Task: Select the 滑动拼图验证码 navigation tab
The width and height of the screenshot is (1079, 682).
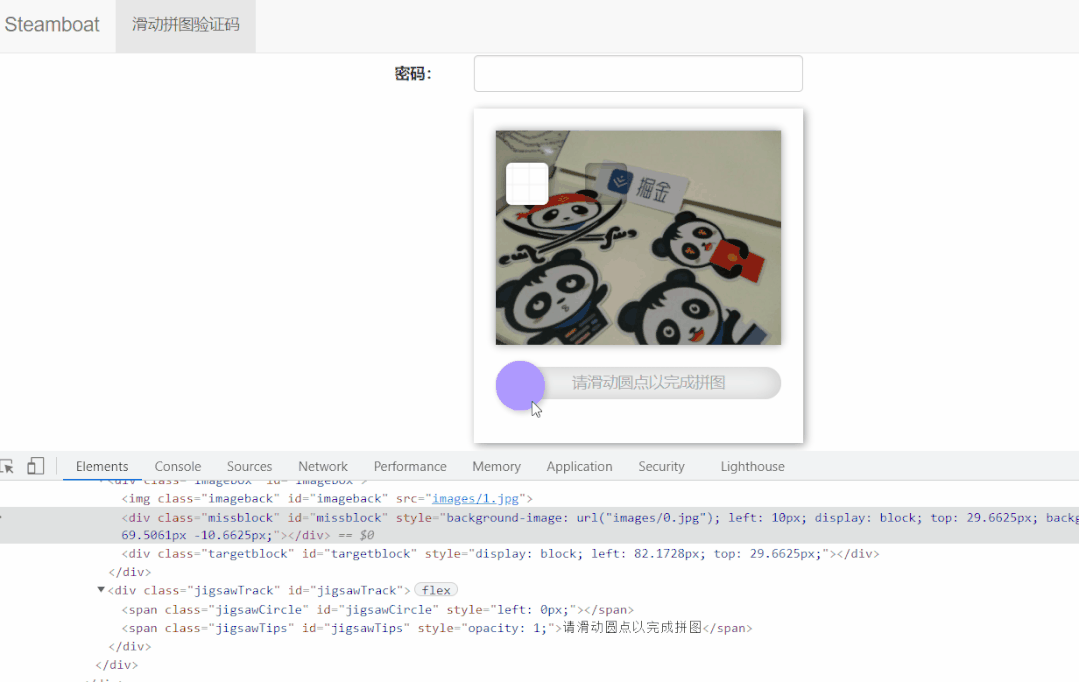Action: [x=186, y=25]
